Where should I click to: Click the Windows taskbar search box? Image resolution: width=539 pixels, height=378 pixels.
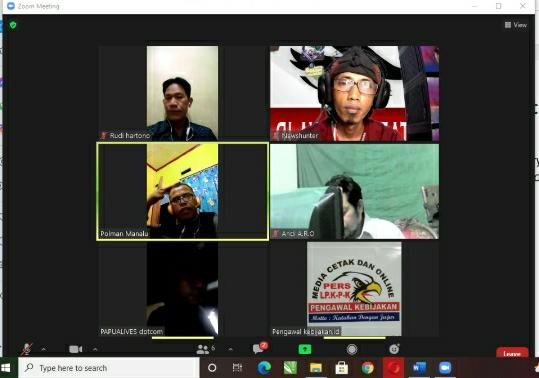point(109,368)
